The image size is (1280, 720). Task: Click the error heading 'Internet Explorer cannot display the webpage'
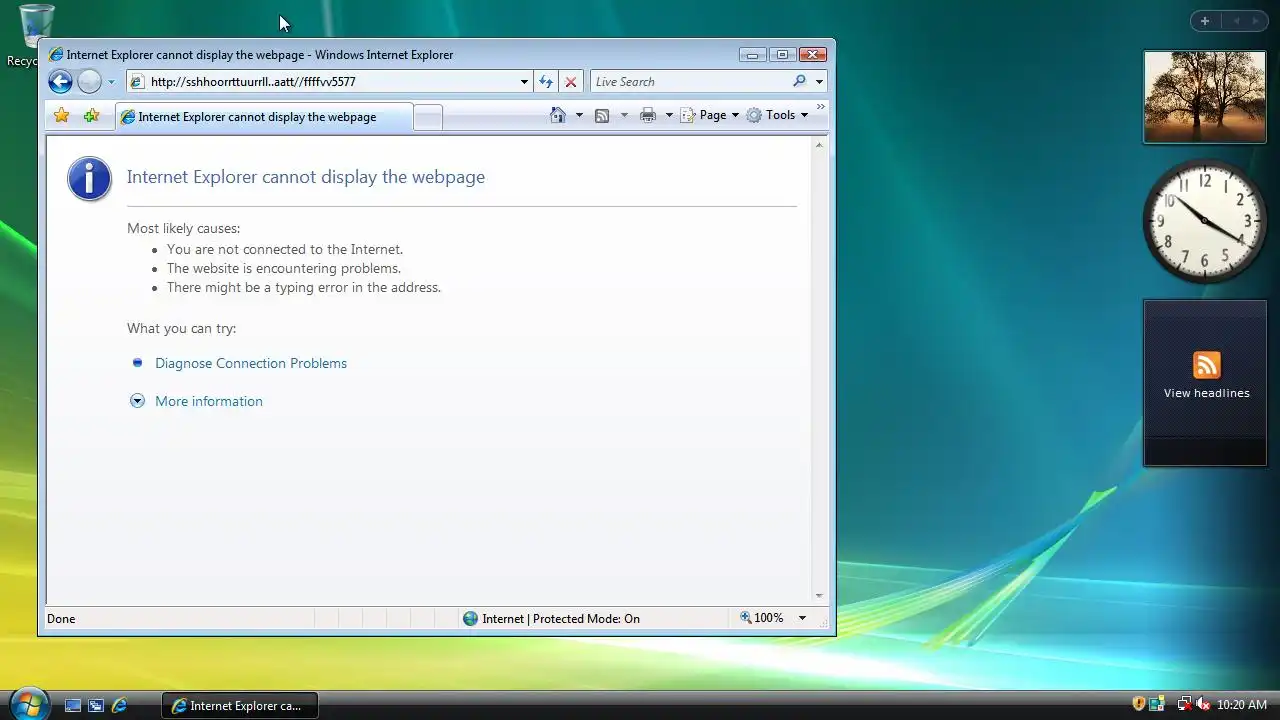coord(306,177)
